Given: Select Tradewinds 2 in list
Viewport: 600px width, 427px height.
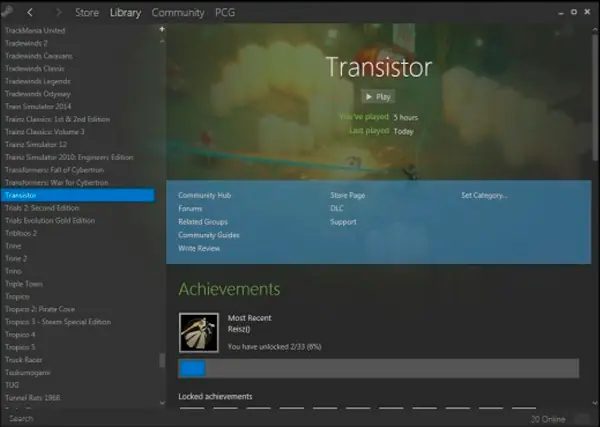Looking at the screenshot, I should coord(26,43).
